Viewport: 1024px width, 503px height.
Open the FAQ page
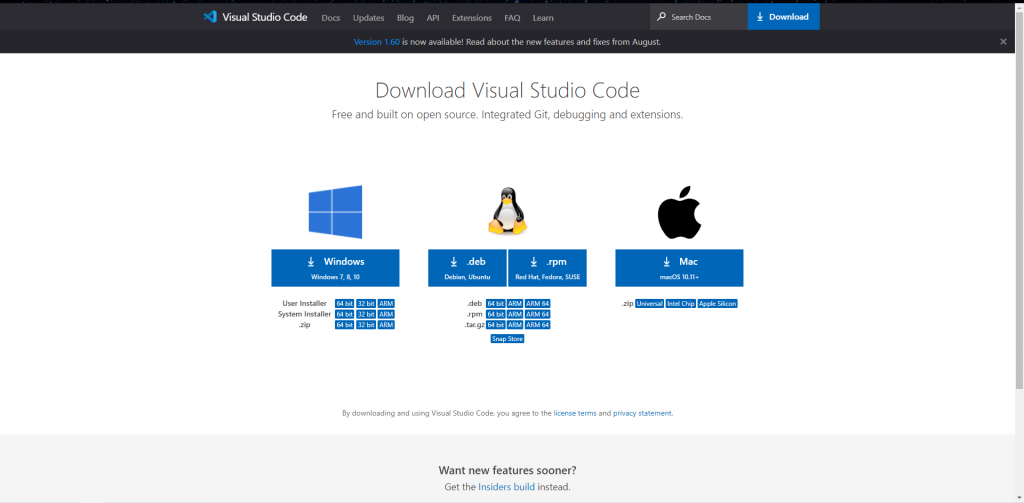click(512, 18)
